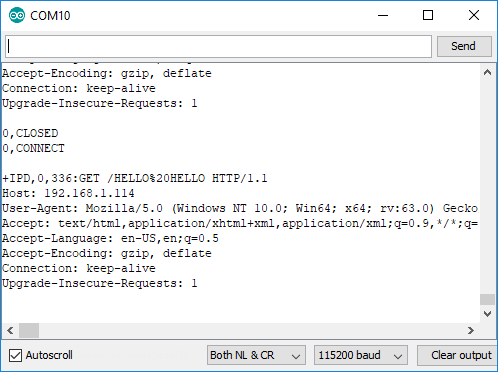
Task: Click the +IPD GET /HELLO%20HELLO output line
Action: (135, 178)
